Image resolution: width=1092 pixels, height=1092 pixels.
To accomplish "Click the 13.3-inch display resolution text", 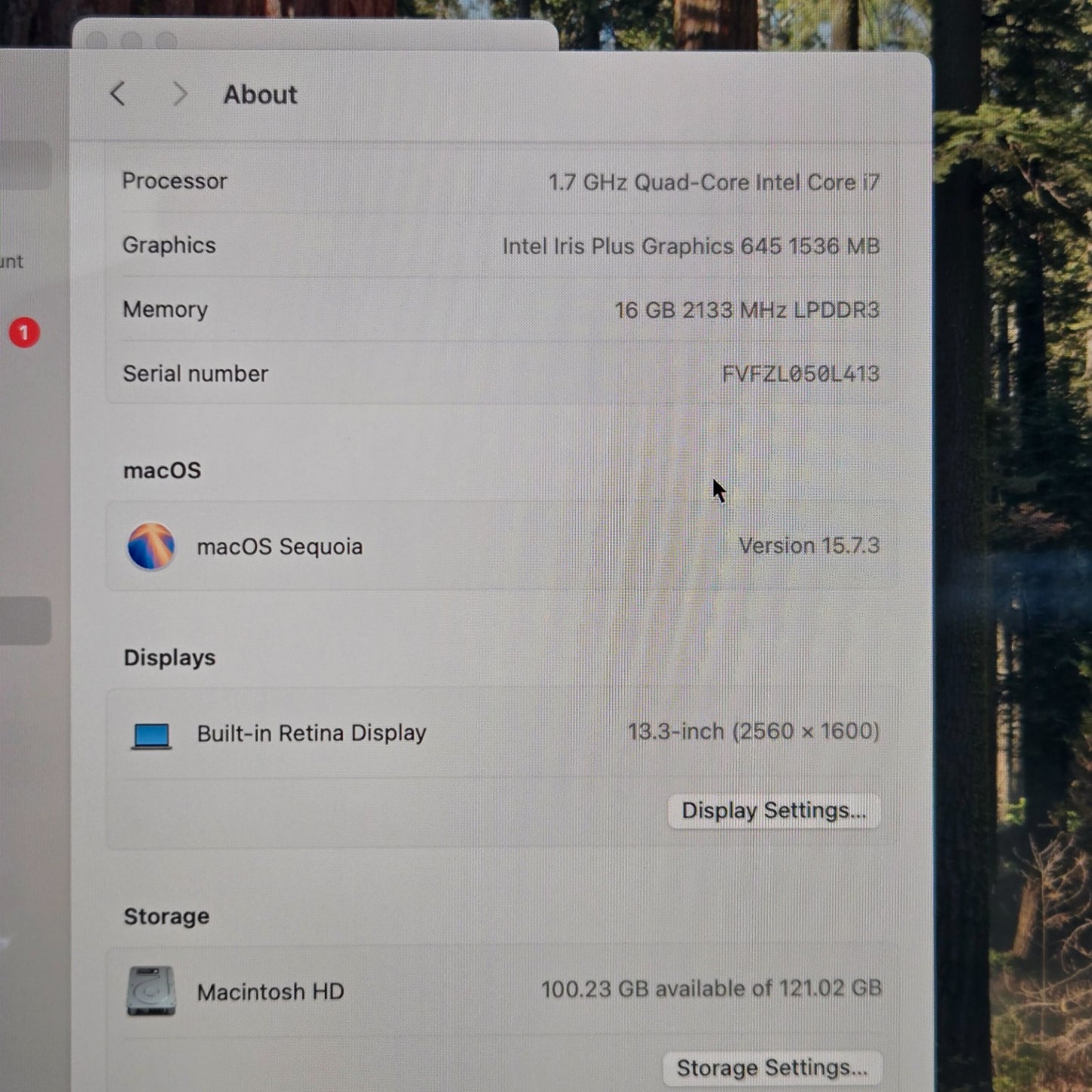I will 753,732.
